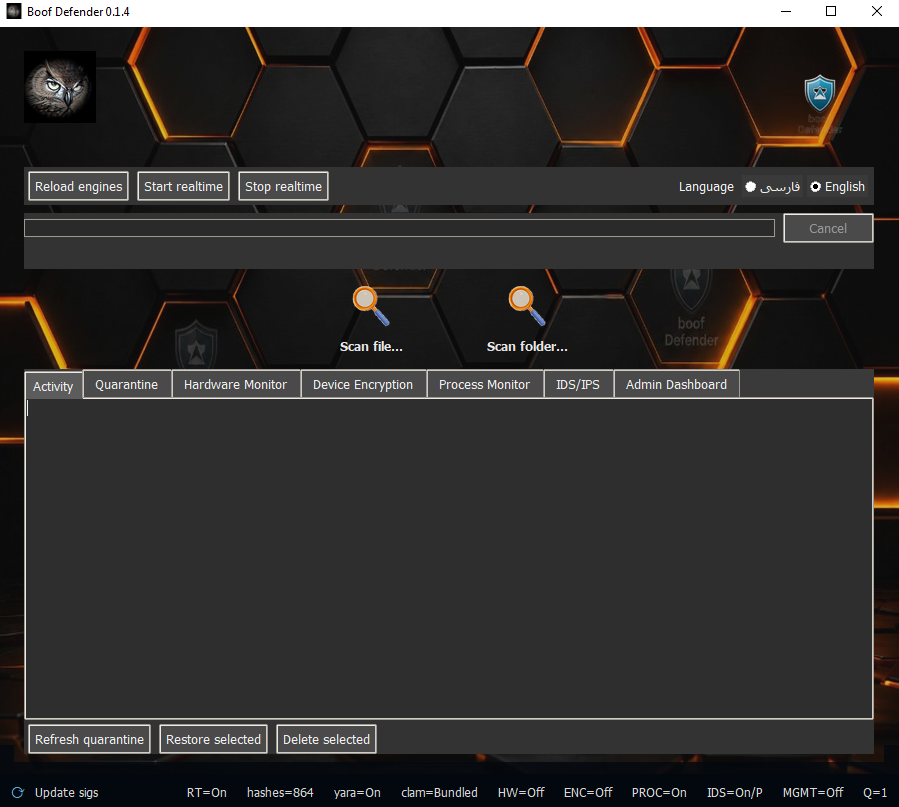899x807 pixels.
Task: Maximize the Boof Defender window
Action: click(x=831, y=11)
